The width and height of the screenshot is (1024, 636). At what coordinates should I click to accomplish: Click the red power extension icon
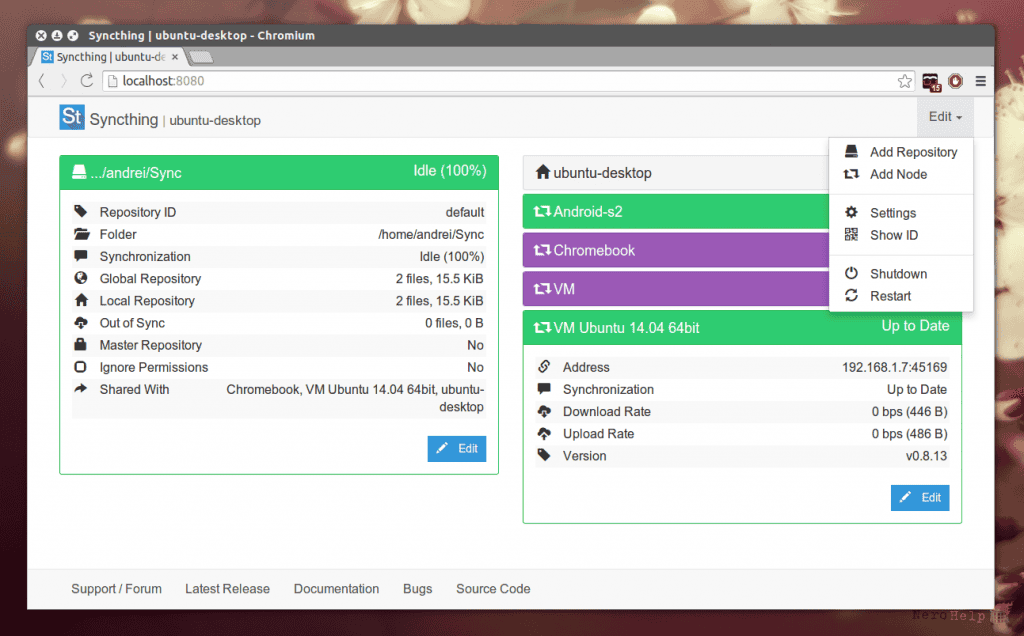(955, 81)
